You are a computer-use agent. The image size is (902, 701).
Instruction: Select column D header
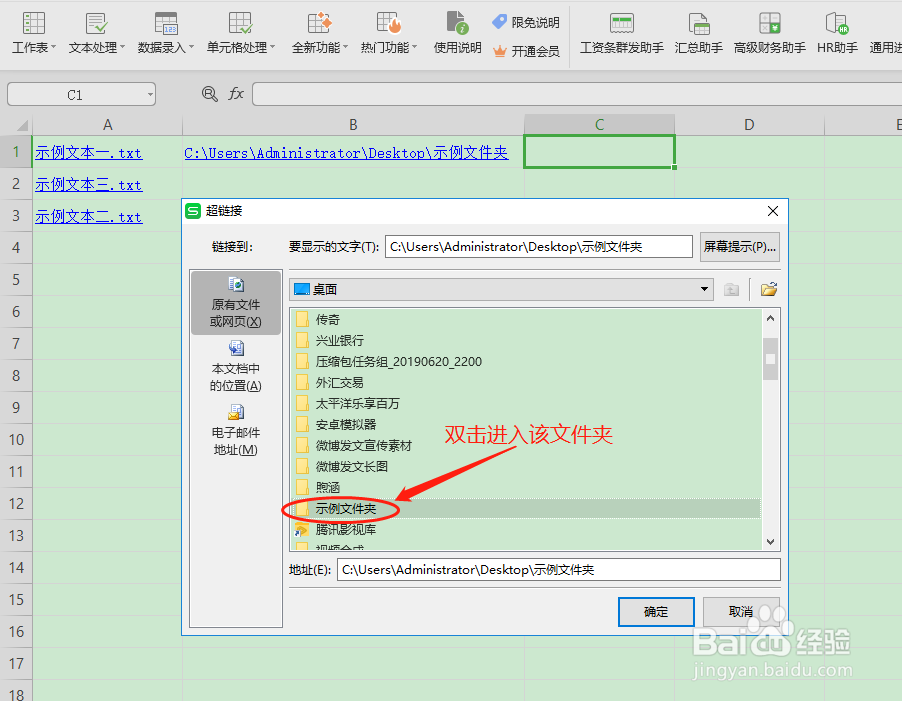click(x=749, y=124)
